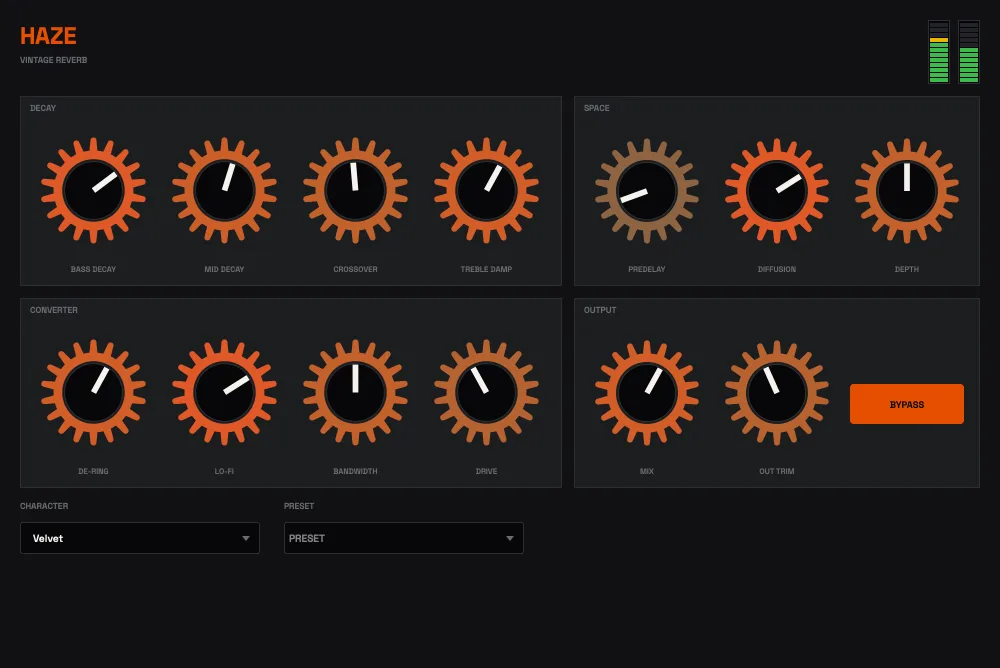The height and width of the screenshot is (668, 1000).
Task: Click the CHARACTER label above the dropdown
Action: pyautogui.click(x=44, y=506)
